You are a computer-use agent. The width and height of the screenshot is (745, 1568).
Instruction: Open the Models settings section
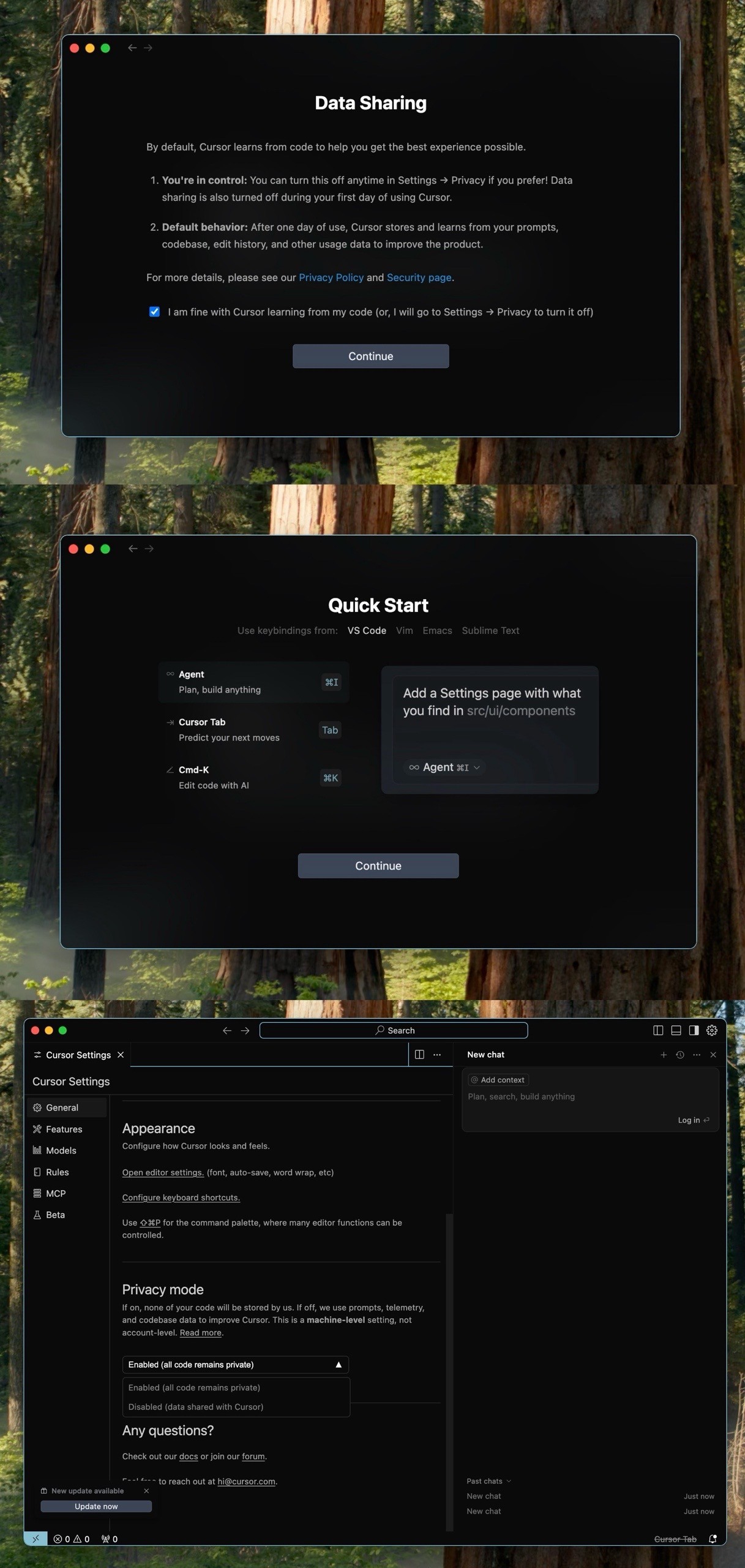(67, 1150)
